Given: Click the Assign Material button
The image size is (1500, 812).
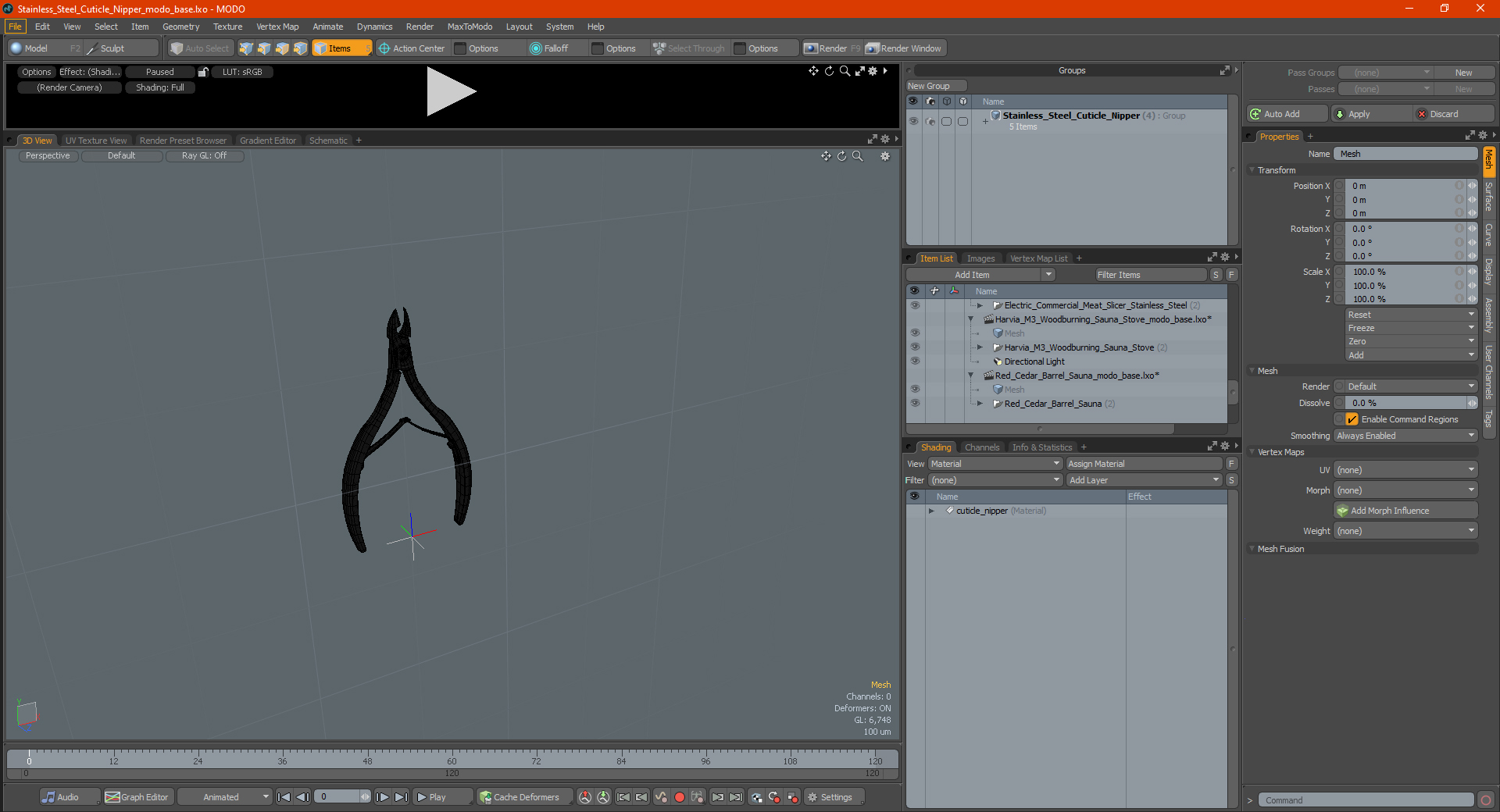Looking at the screenshot, I should (1145, 464).
